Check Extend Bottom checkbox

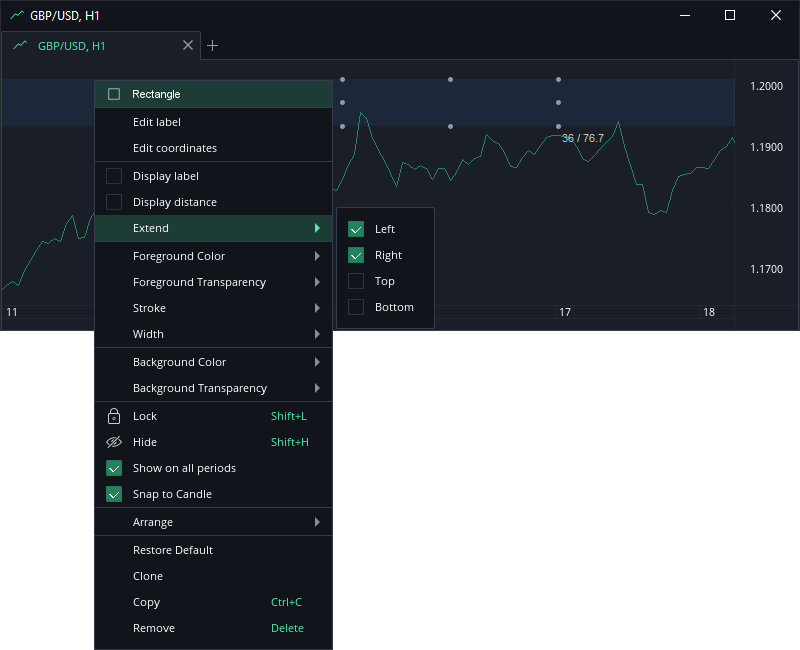click(x=356, y=307)
